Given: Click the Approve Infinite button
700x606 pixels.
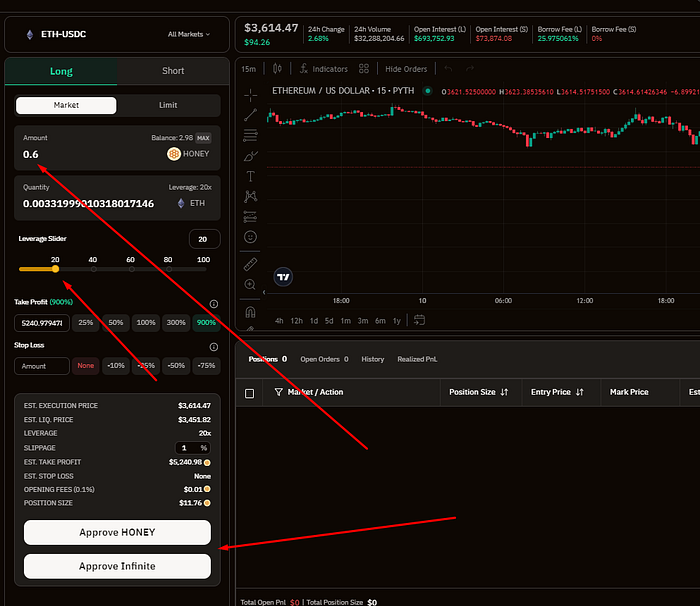Looking at the screenshot, I should (117, 566).
